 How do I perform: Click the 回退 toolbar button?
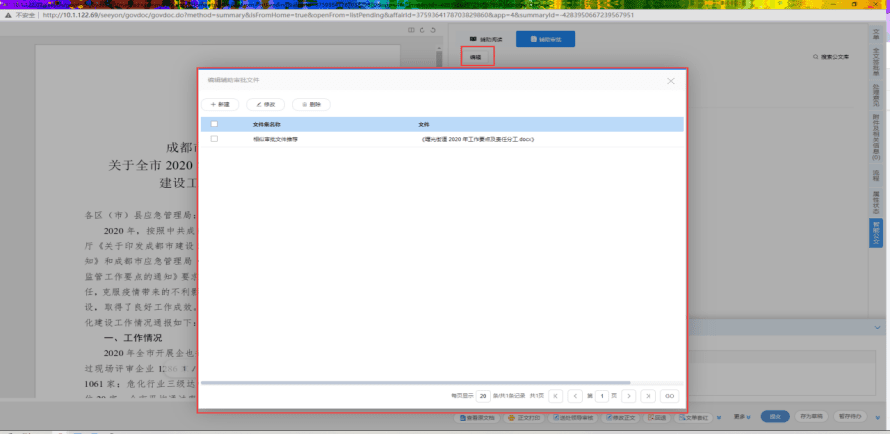click(657, 417)
